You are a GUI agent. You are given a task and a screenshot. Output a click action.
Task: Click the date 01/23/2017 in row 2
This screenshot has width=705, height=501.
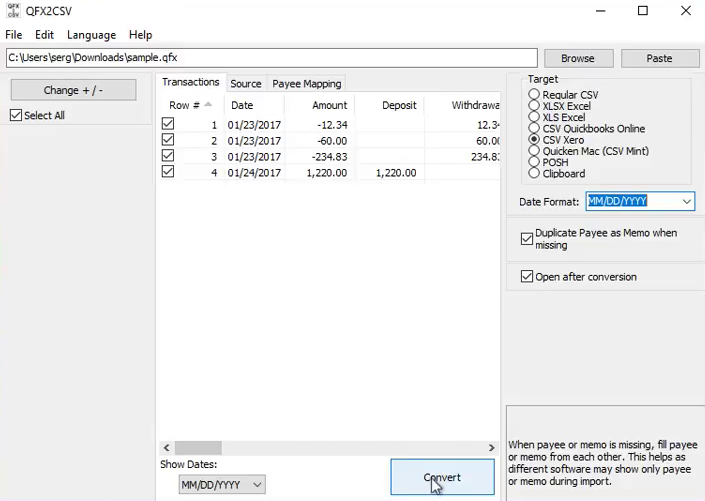(x=254, y=141)
